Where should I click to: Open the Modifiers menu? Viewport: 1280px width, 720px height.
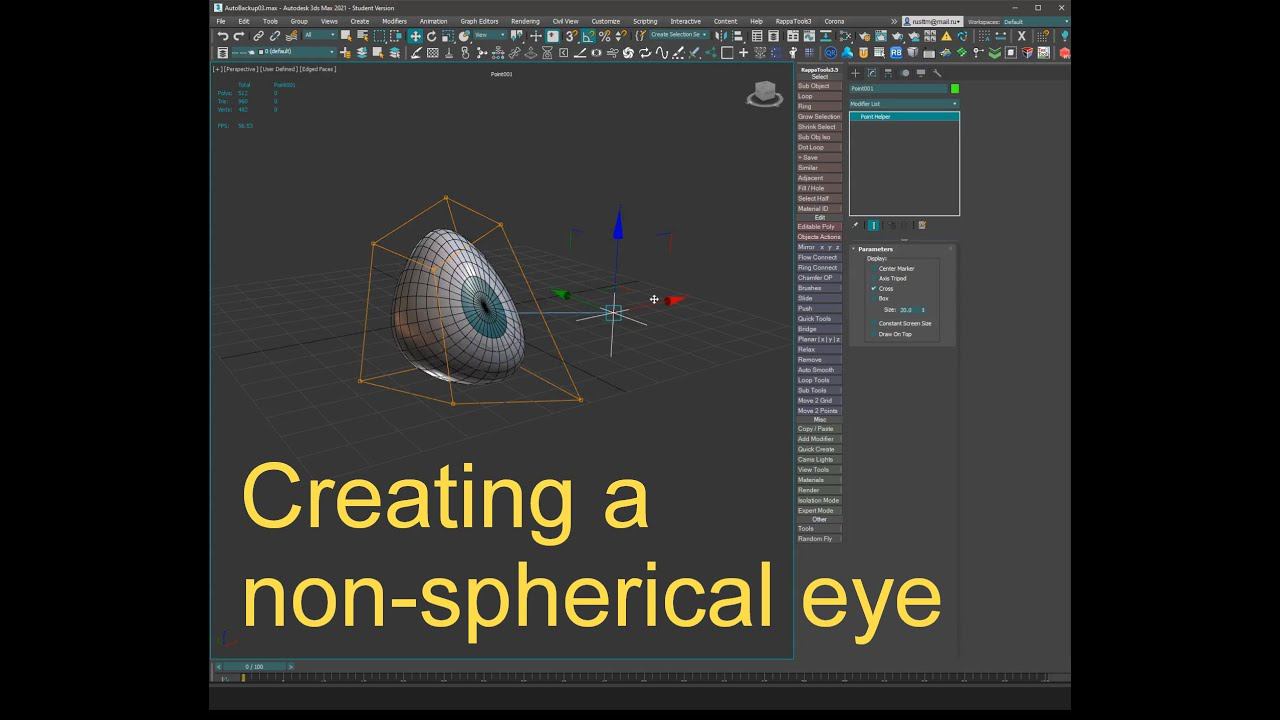[394, 21]
